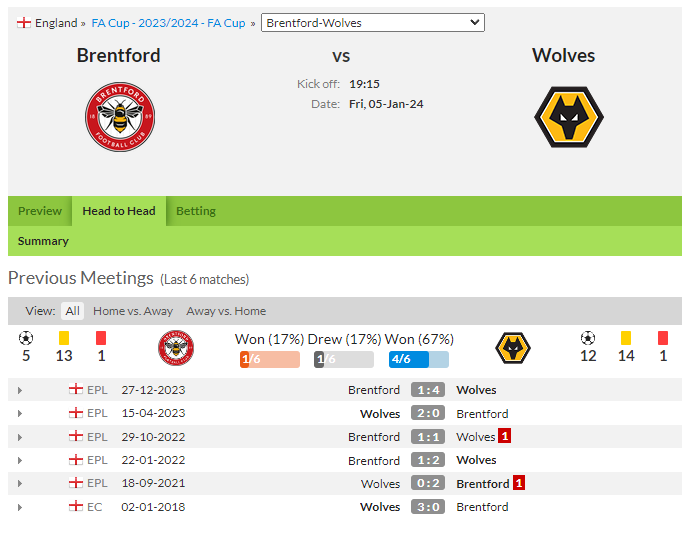Screen dimensions: 687x549
Task: Open the Betting tab
Action: point(196,211)
